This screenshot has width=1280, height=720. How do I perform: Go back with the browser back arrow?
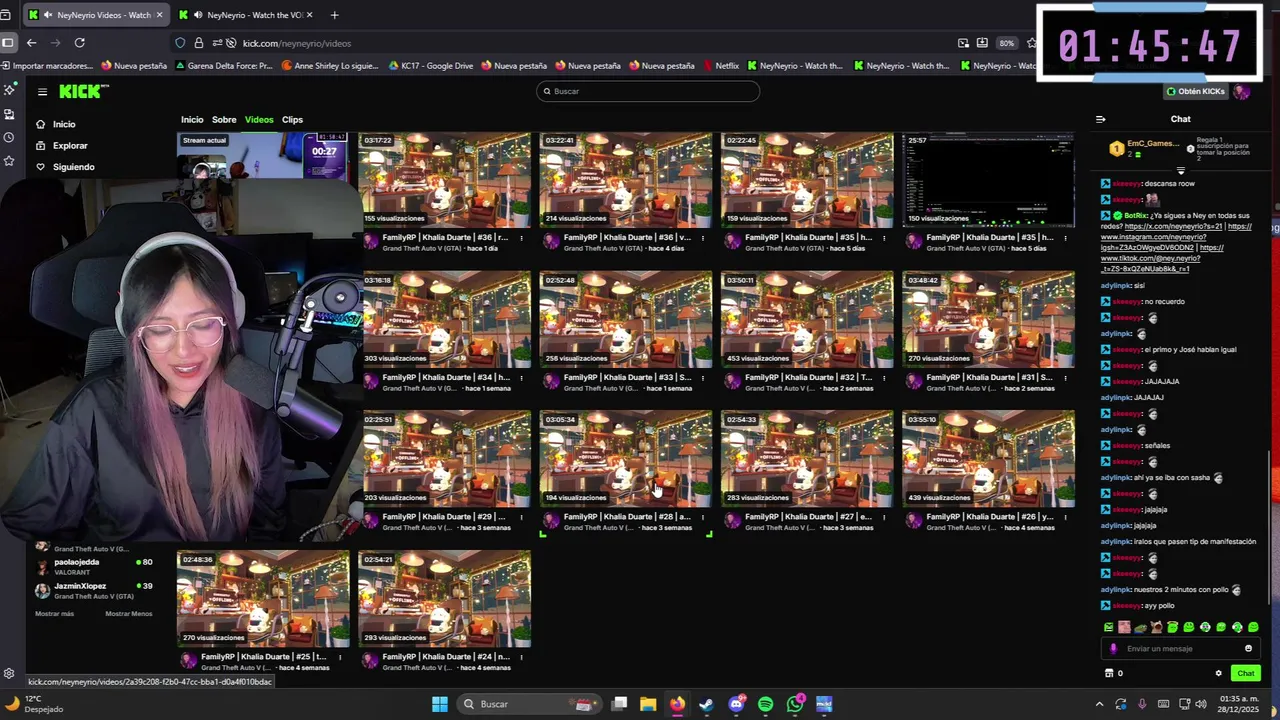[x=32, y=43]
